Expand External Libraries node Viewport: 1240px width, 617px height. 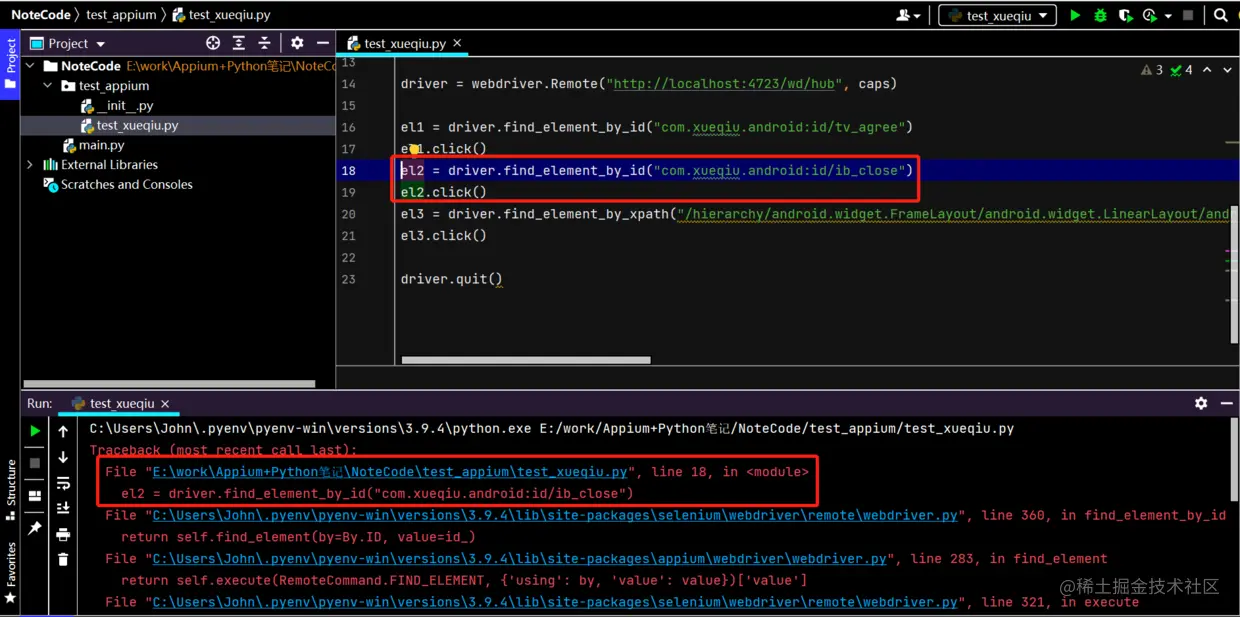point(30,165)
